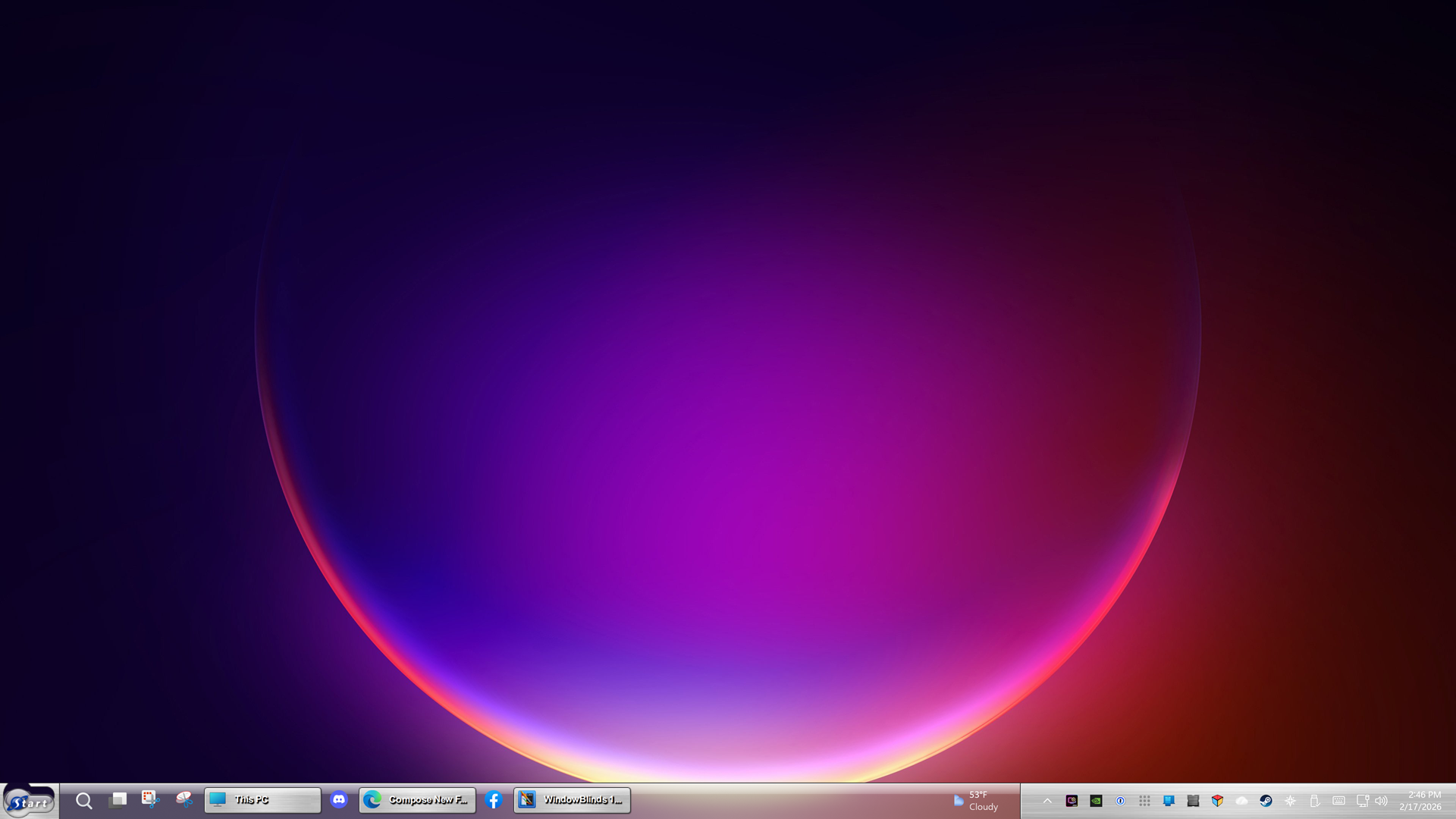Toggle the touch keyboard tray icon
The height and width of the screenshot is (819, 1456).
[1338, 801]
